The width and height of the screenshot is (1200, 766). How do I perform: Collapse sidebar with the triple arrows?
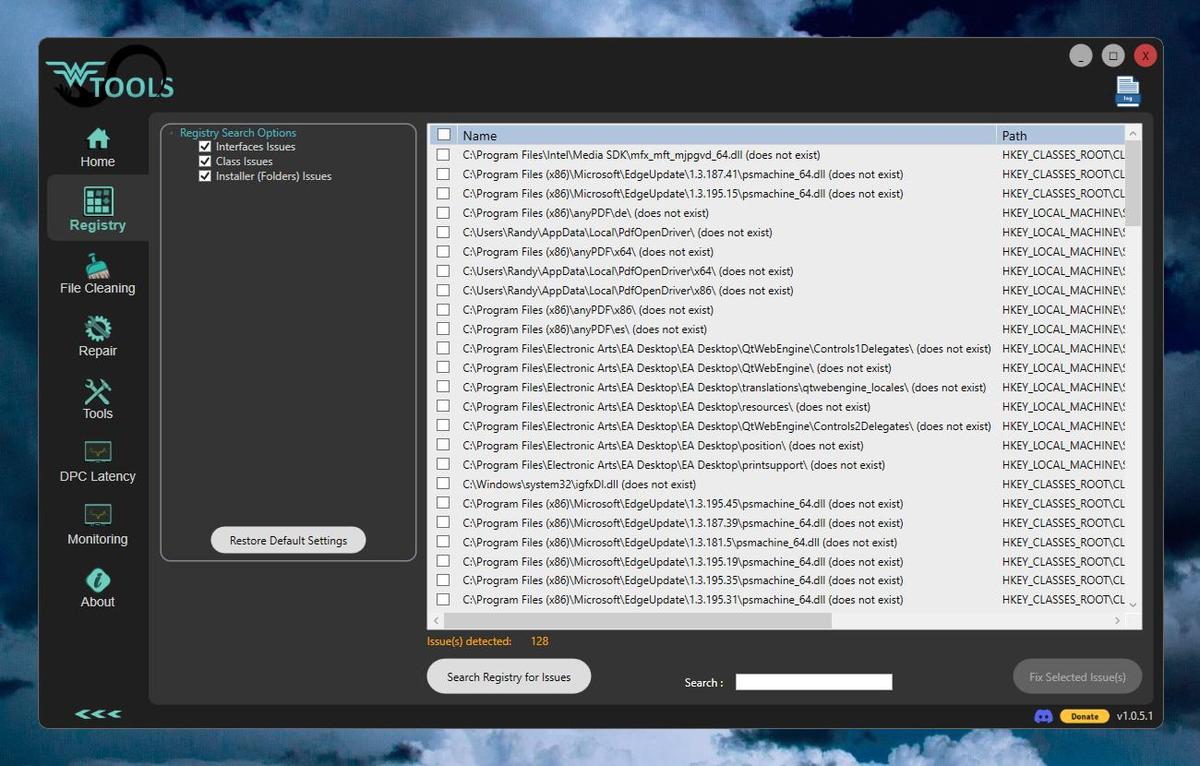(x=98, y=714)
